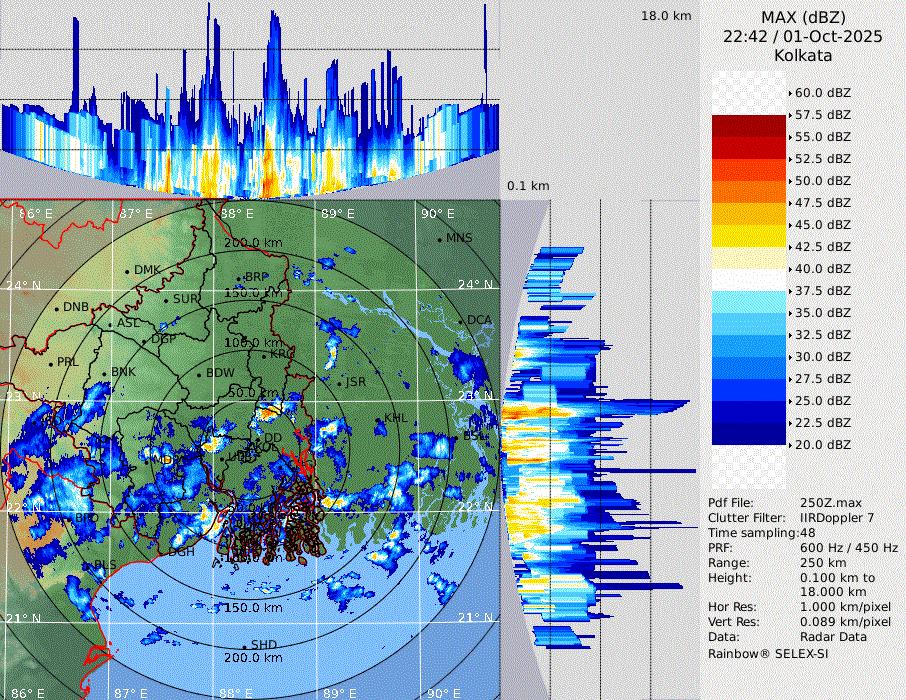The height and width of the screenshot is (700, 906).
Task: Select the DMK station dot
Action: [x=128, y=271]
